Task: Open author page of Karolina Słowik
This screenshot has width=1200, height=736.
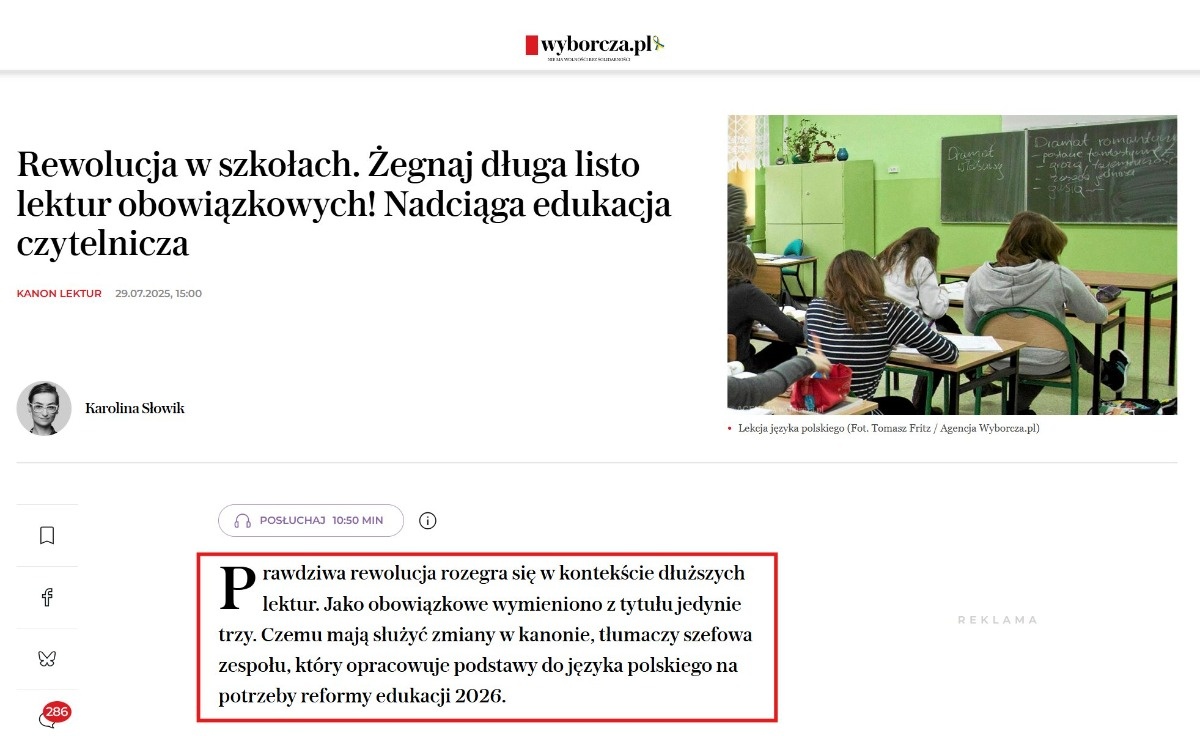Action: [135, 408]
